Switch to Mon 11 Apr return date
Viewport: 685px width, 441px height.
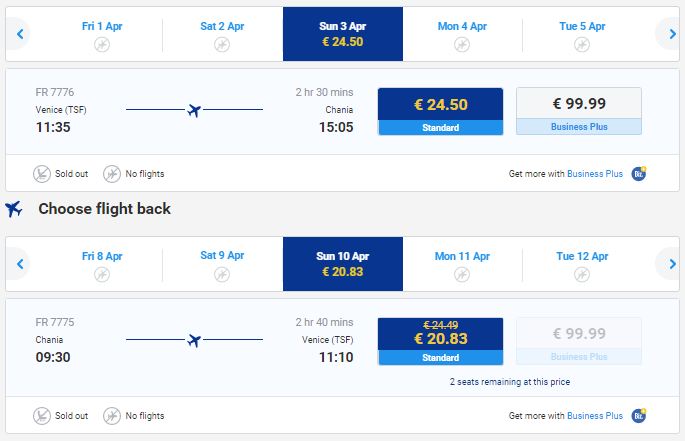[x=462, y=264]
